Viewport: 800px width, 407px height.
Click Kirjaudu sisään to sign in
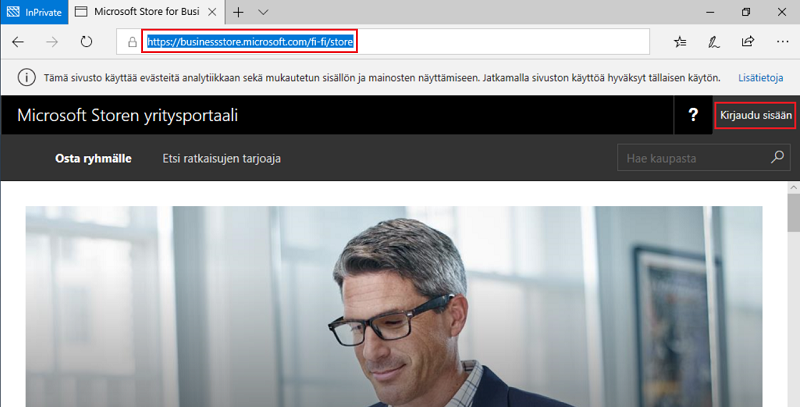pos(756,116)
